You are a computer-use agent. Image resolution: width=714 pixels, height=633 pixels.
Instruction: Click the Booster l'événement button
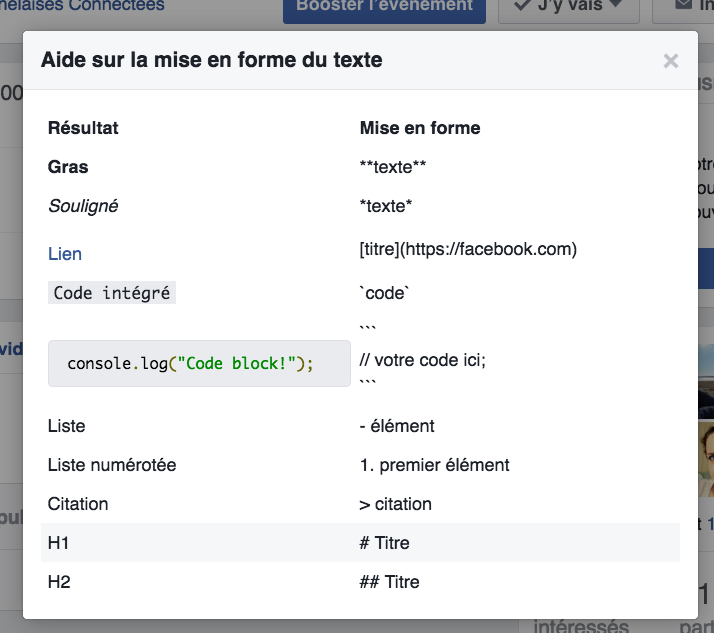pyautogui.click(x=384, y=7)
